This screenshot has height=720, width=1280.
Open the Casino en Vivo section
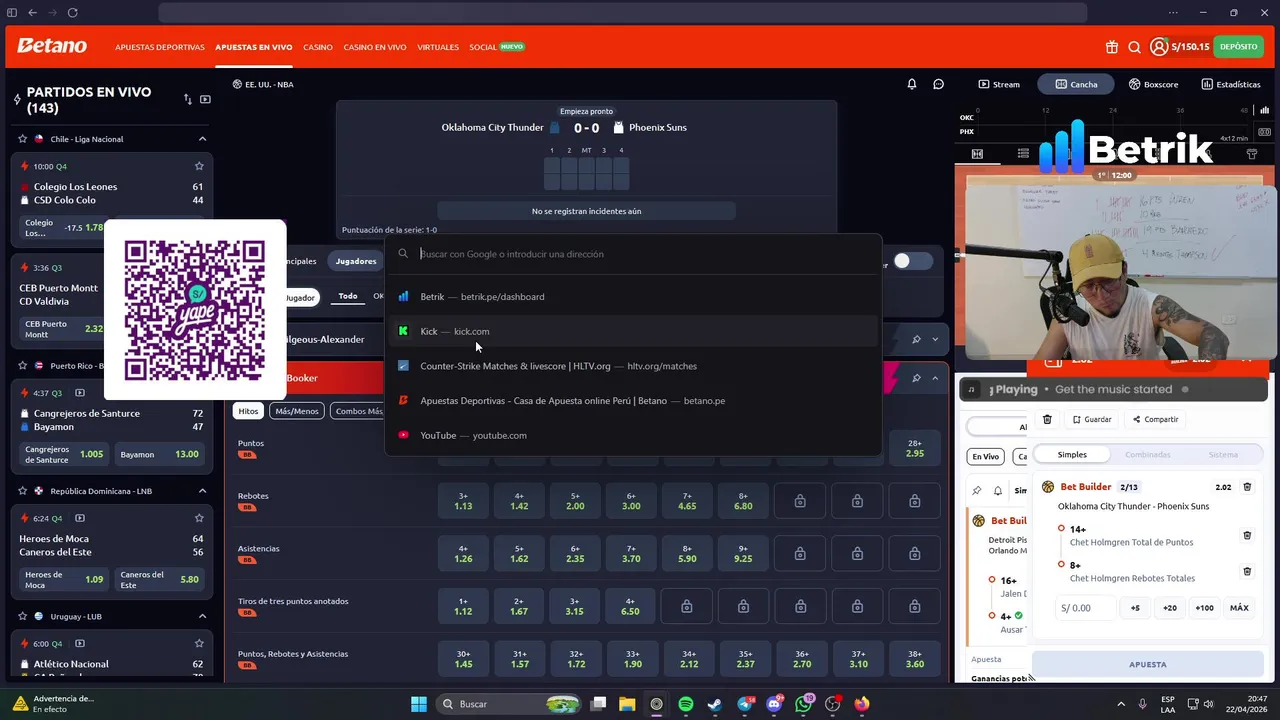point(375,47)
